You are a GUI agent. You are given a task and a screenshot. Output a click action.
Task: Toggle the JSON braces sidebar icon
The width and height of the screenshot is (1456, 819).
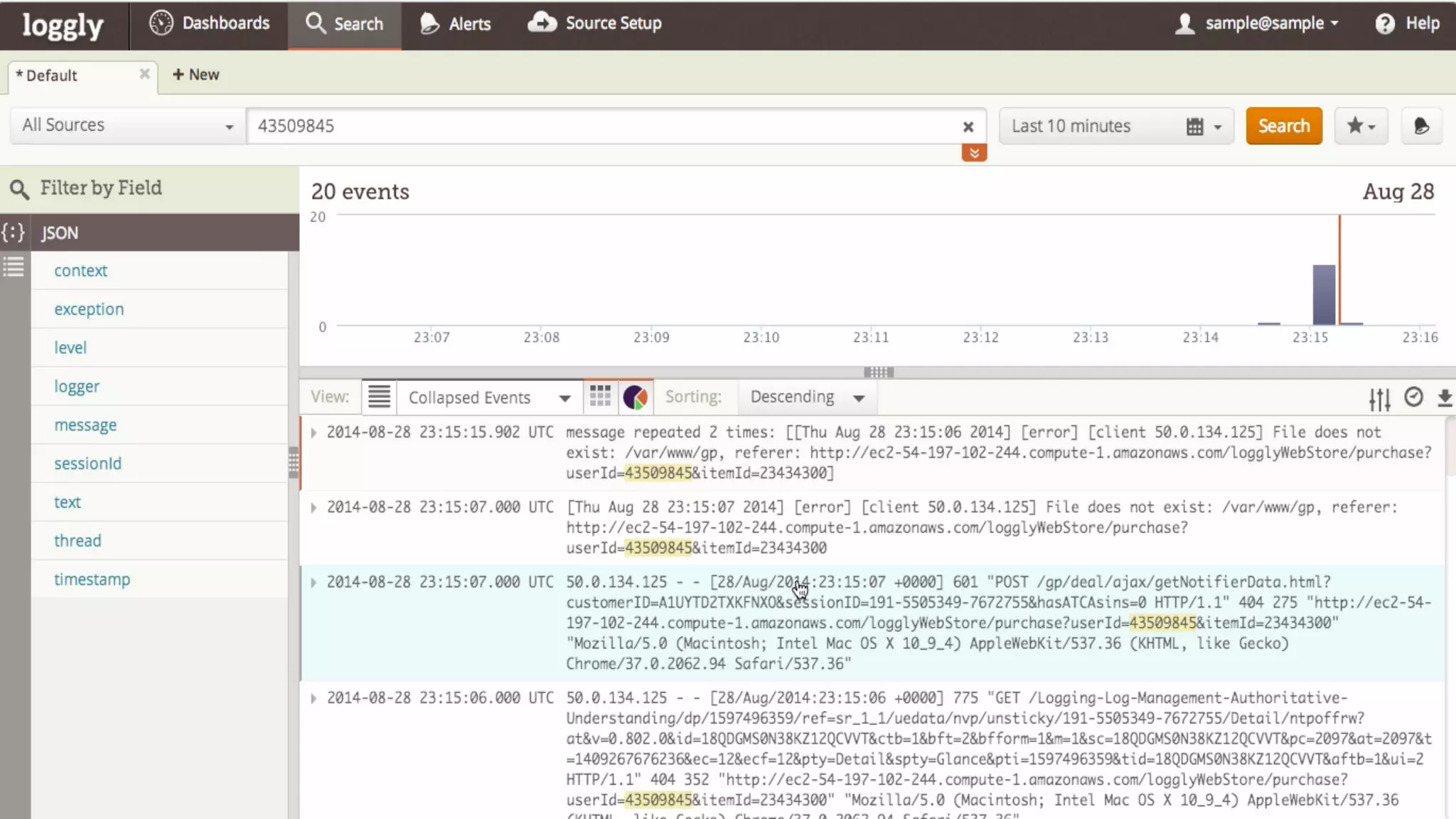(14, 232)
